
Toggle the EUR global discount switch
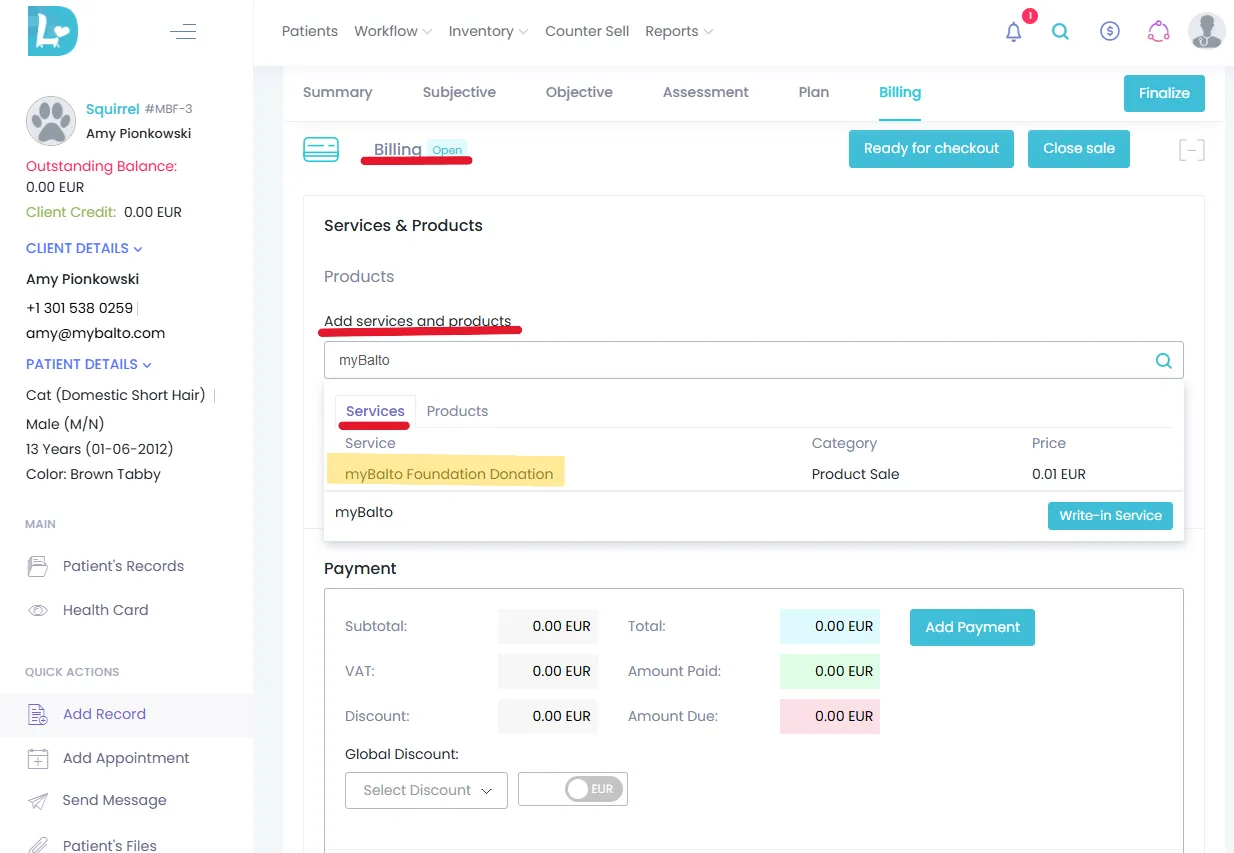coord(594,789)
